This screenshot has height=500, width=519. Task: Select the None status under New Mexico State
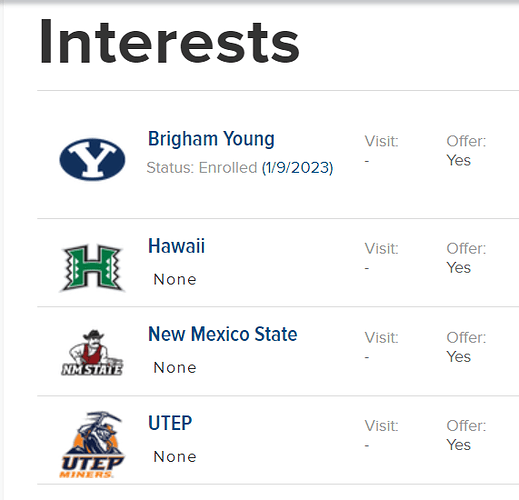[175, 368]
